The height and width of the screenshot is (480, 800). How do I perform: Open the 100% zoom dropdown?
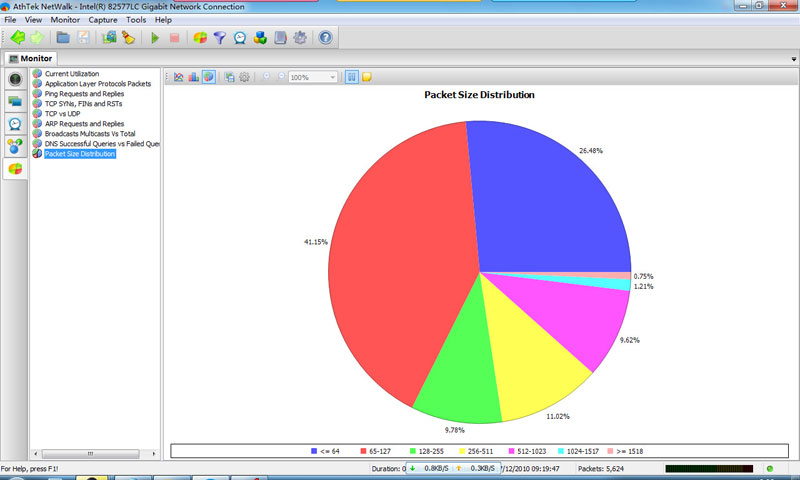[x=333, y=77]
